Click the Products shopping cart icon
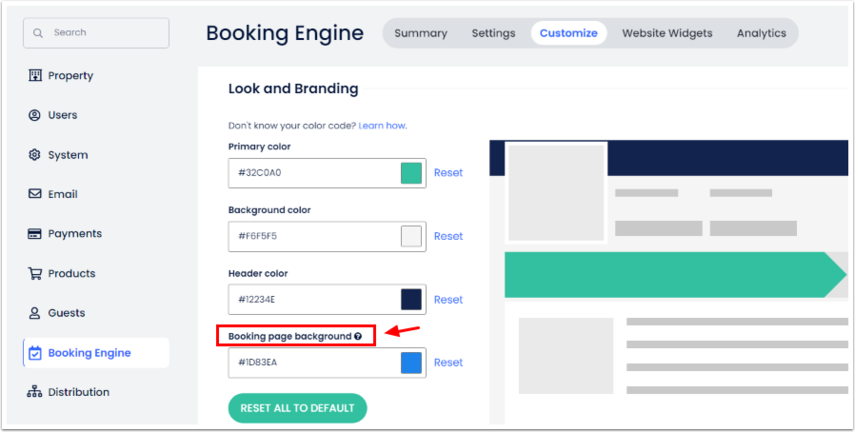This screenshot has width=855, height=432. coord(35,273)
